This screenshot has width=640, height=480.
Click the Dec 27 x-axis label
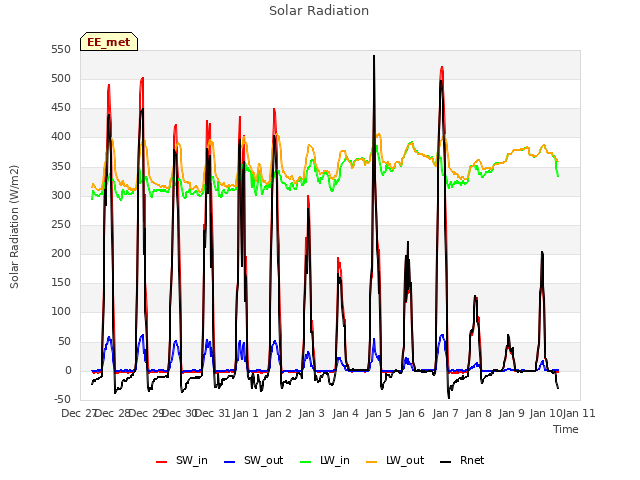tap(78, 413)
